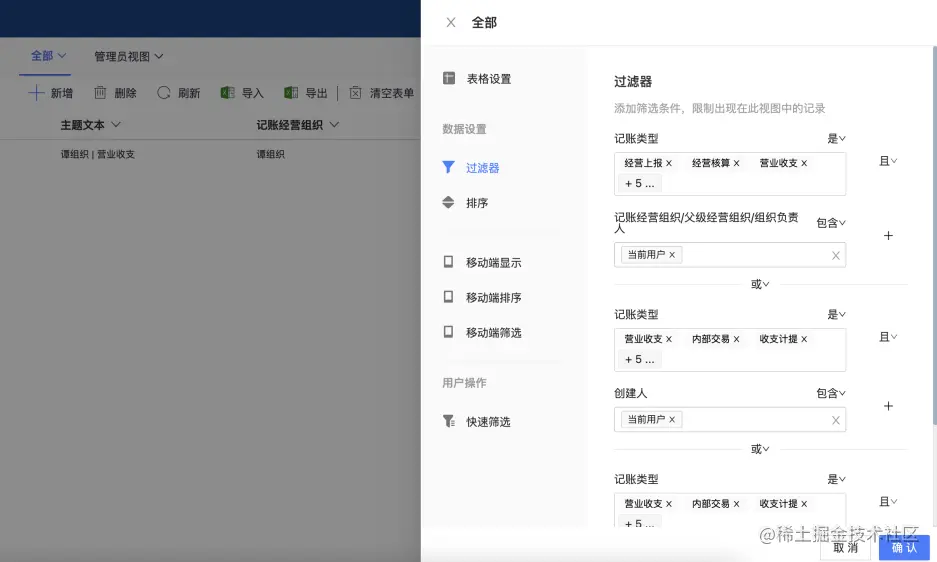The height and width of the screenshot is (562, 937).
Task: Click inside first 记账类型 tag input box
Action: (730, 174)
